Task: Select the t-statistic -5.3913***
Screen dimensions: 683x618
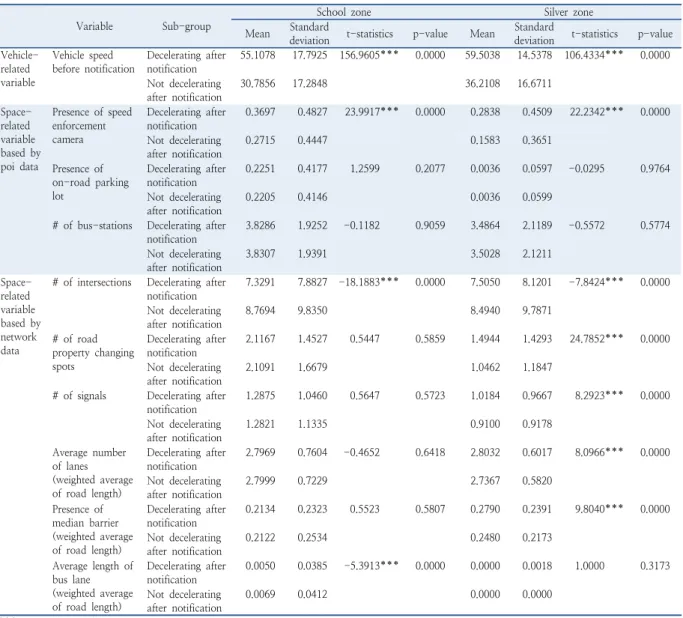Action: click(371, 566)
